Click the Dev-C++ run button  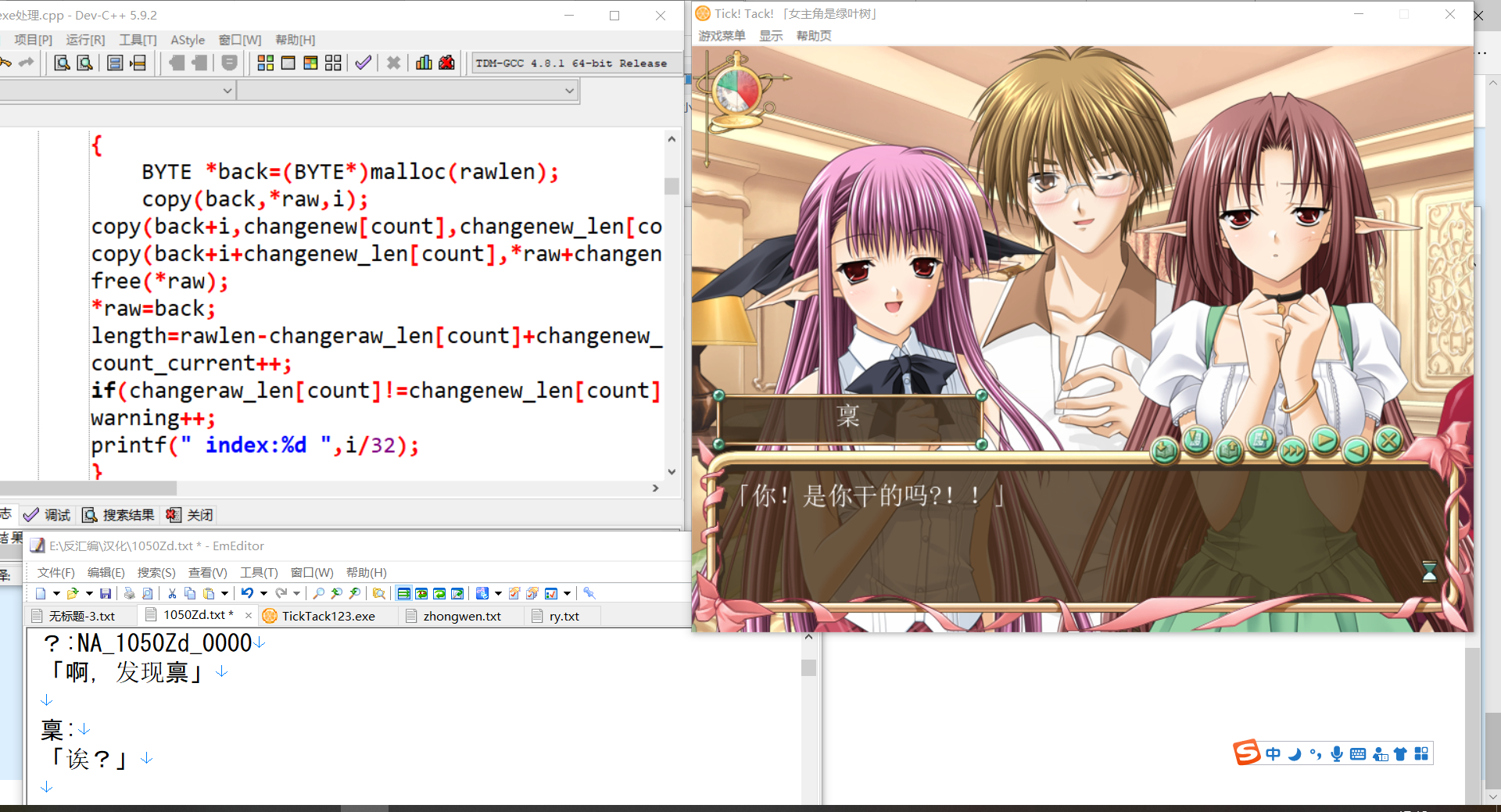(x=288, y=63)
